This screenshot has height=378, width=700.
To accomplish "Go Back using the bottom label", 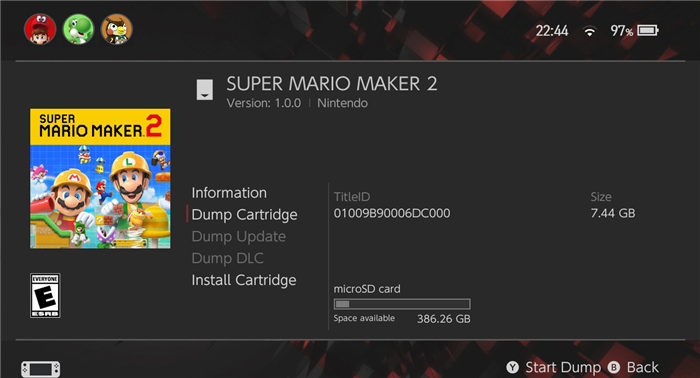I will [x=642, y=367].
